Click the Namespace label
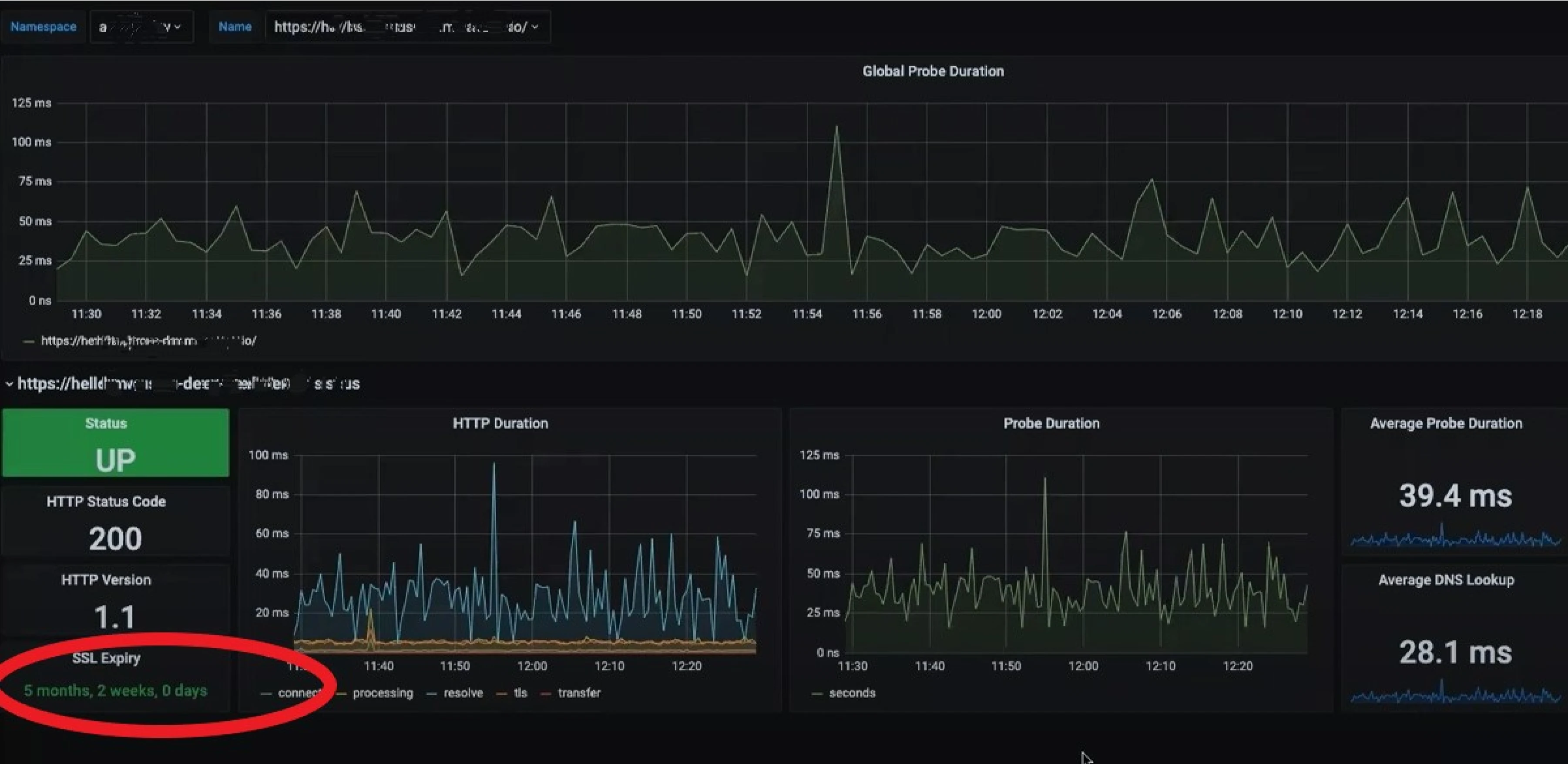The height and width of the screenshot is (764, 1568). [43, 27]
